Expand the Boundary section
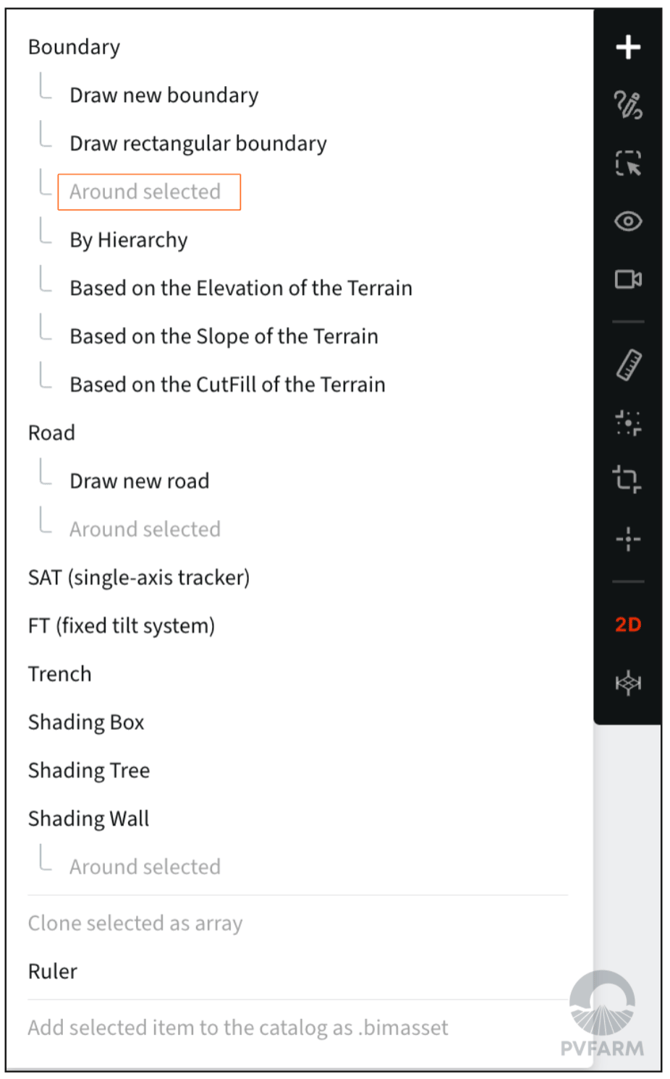Image resolution: width=670 pixels, height=1079 pixels. click(74, 47)
